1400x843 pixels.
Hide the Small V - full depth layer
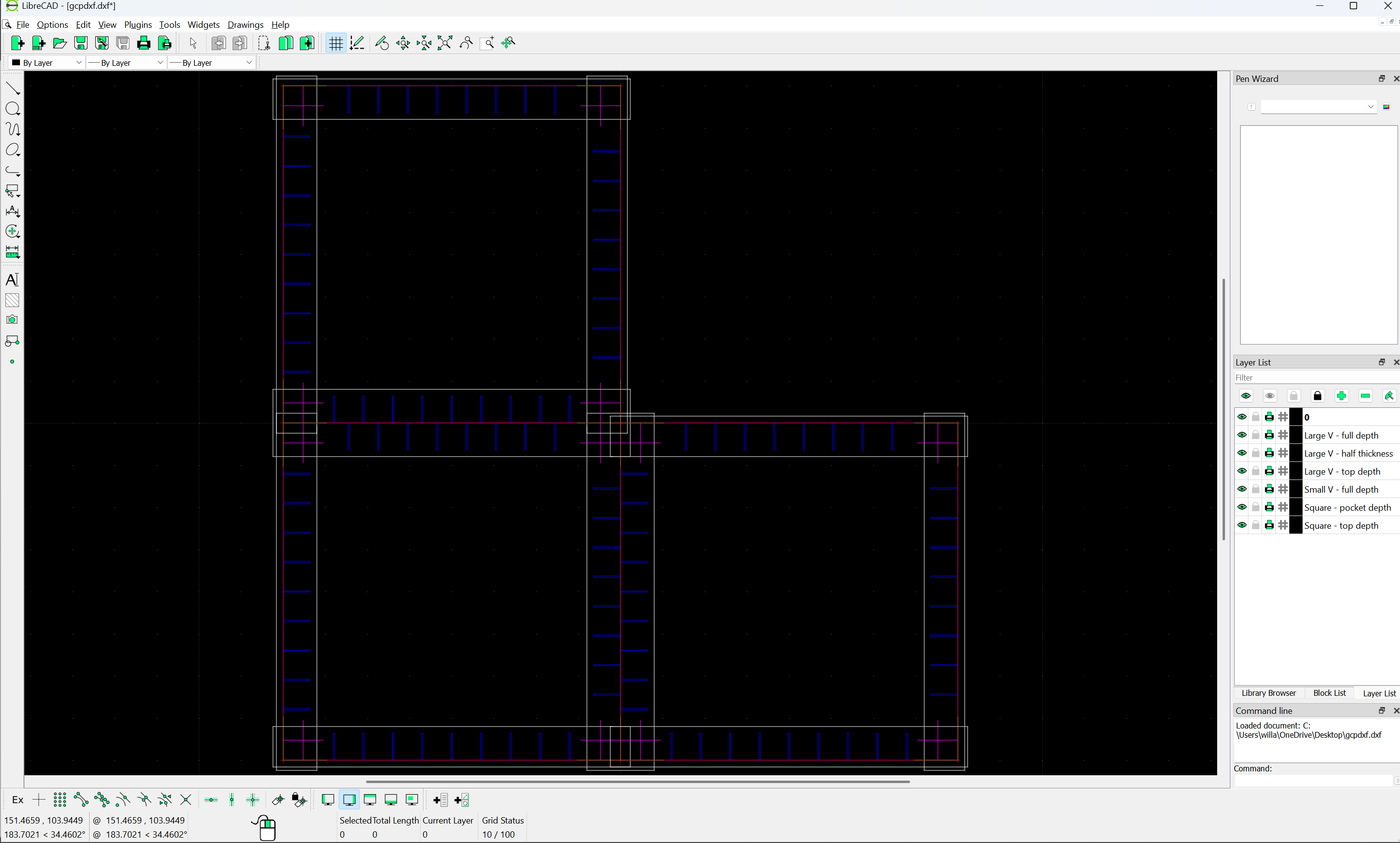point(1242,489)
